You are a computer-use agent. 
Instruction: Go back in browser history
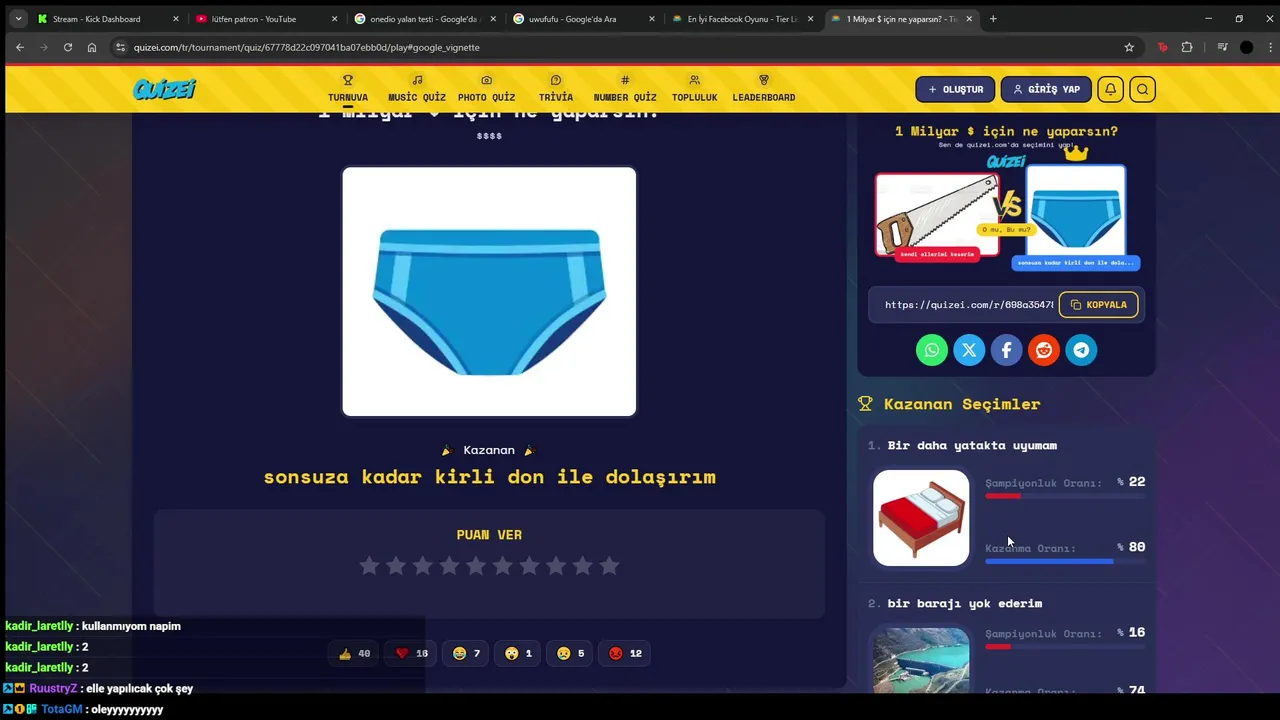[x=20, y=47]
